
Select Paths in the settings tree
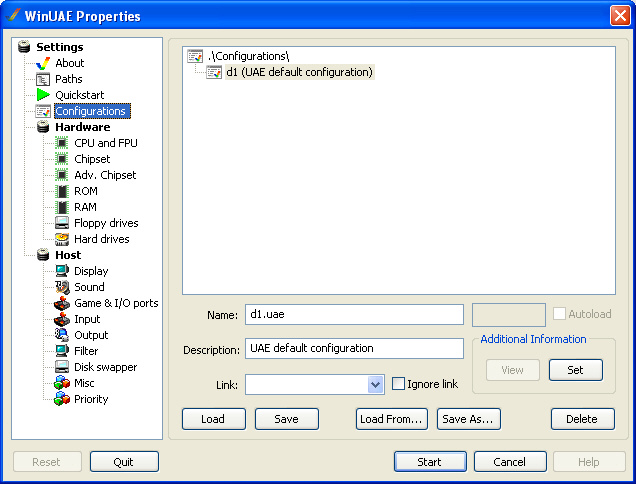pyautogui.click(x=69, y=79)
